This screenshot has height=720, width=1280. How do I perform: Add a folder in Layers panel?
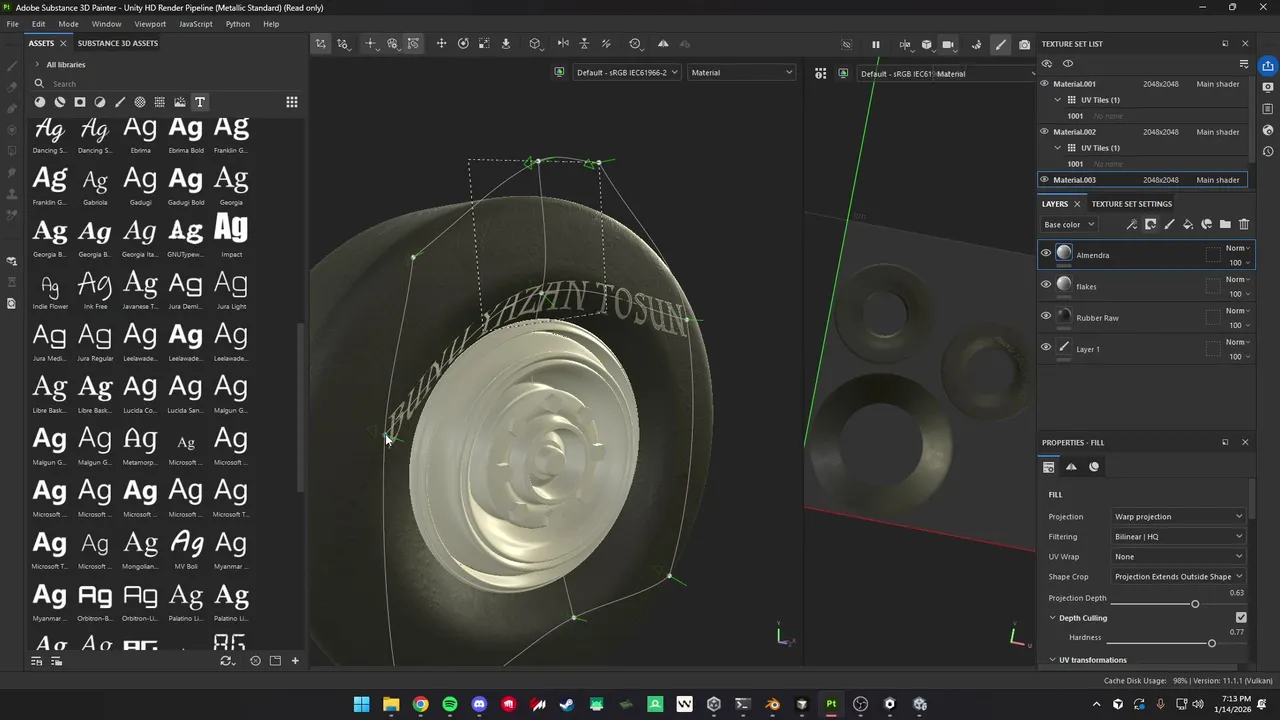pyautogui.click(x=1225, y=225)
